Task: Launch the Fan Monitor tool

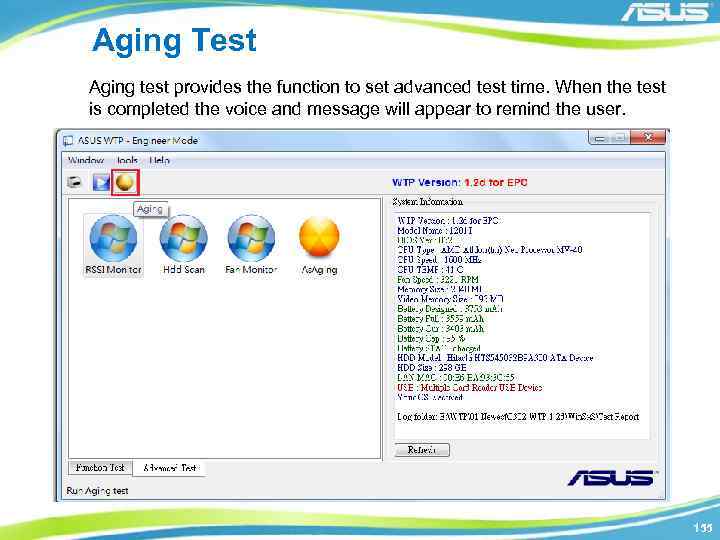Action: (x=251, y=245)
